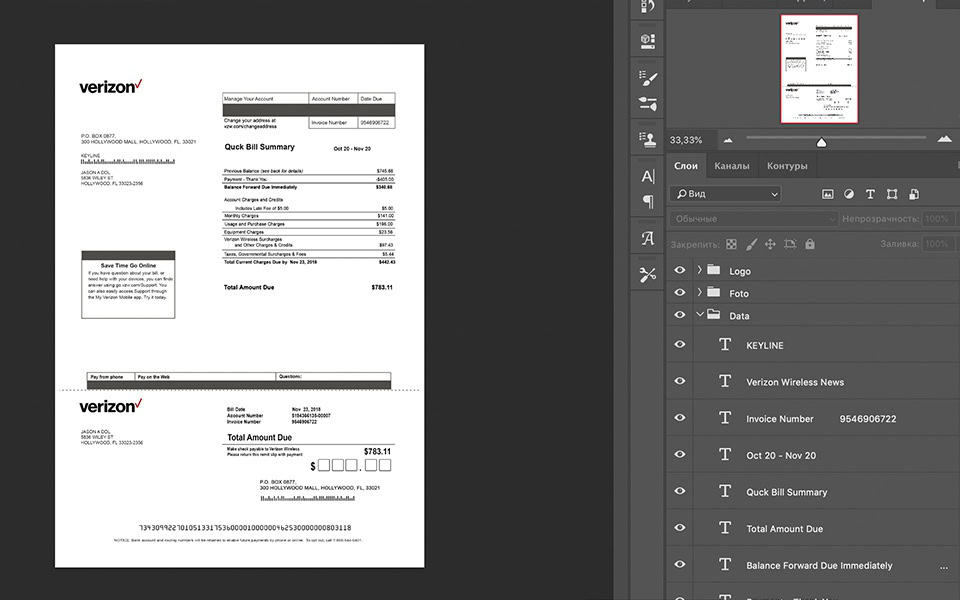Click the 33,33% zoom field

(x=686, y=140)
